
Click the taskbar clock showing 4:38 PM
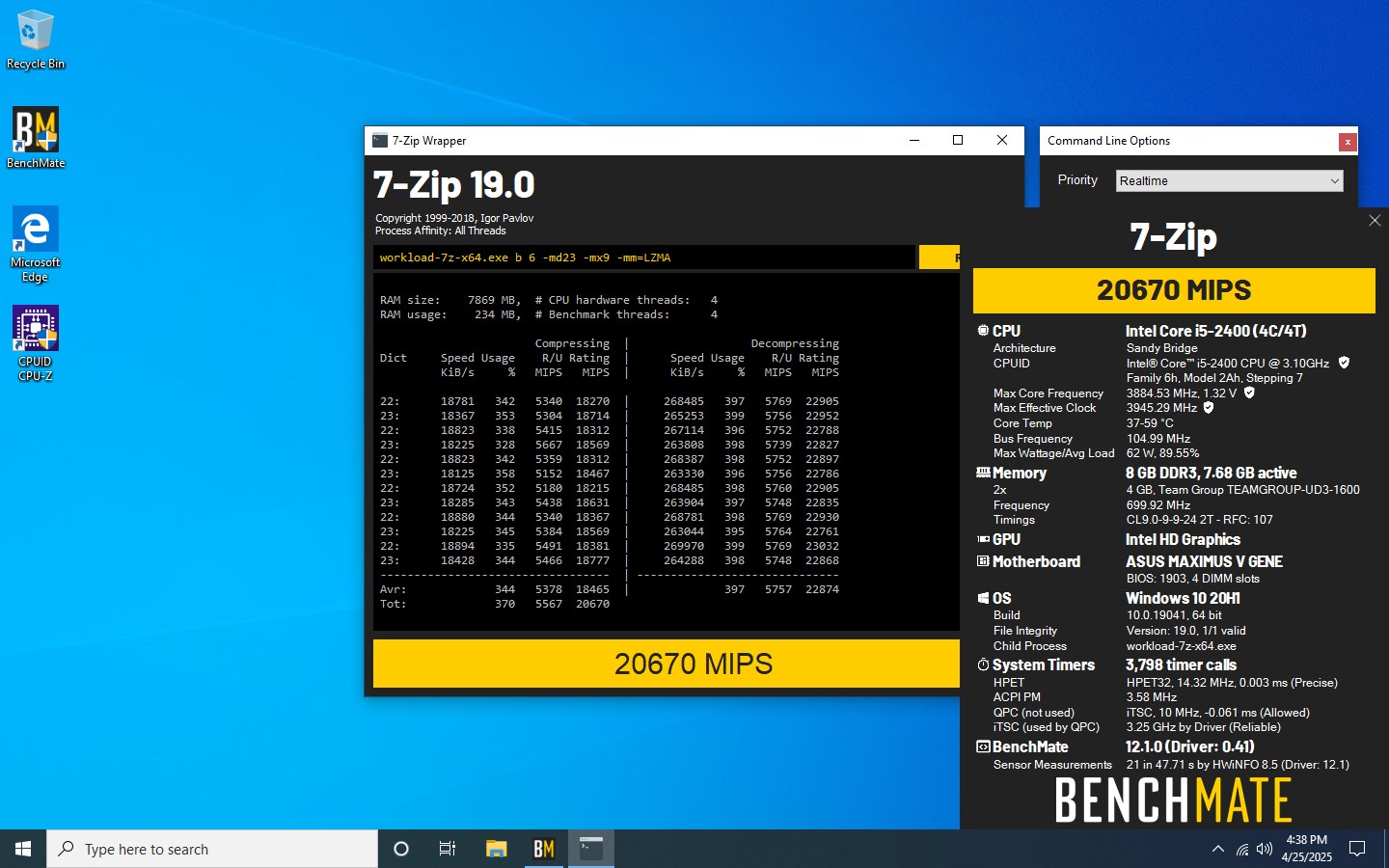tap(1306, 849)
